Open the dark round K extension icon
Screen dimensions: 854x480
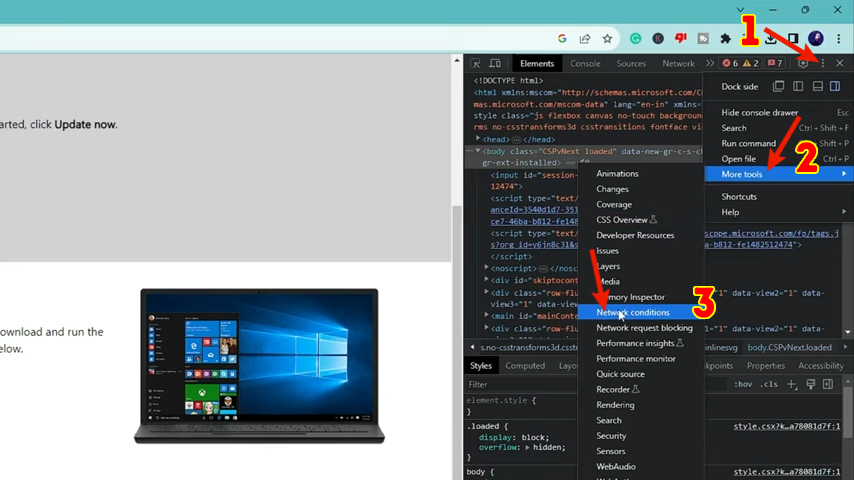[x=658, y=38]
